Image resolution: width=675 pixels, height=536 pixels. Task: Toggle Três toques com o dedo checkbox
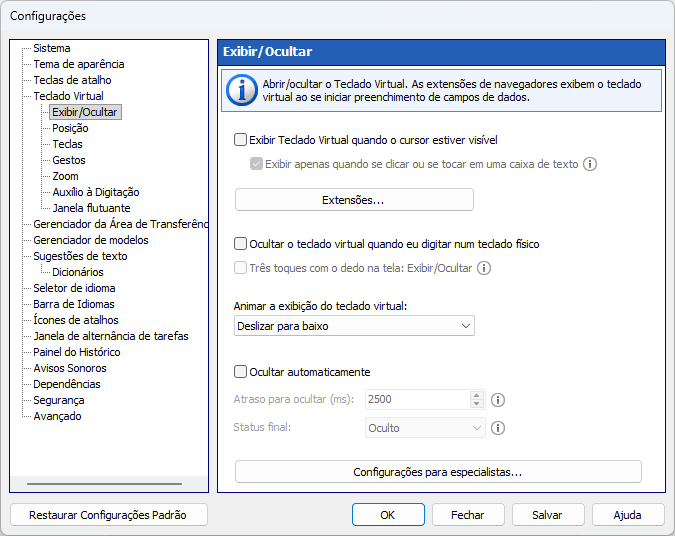240,268
